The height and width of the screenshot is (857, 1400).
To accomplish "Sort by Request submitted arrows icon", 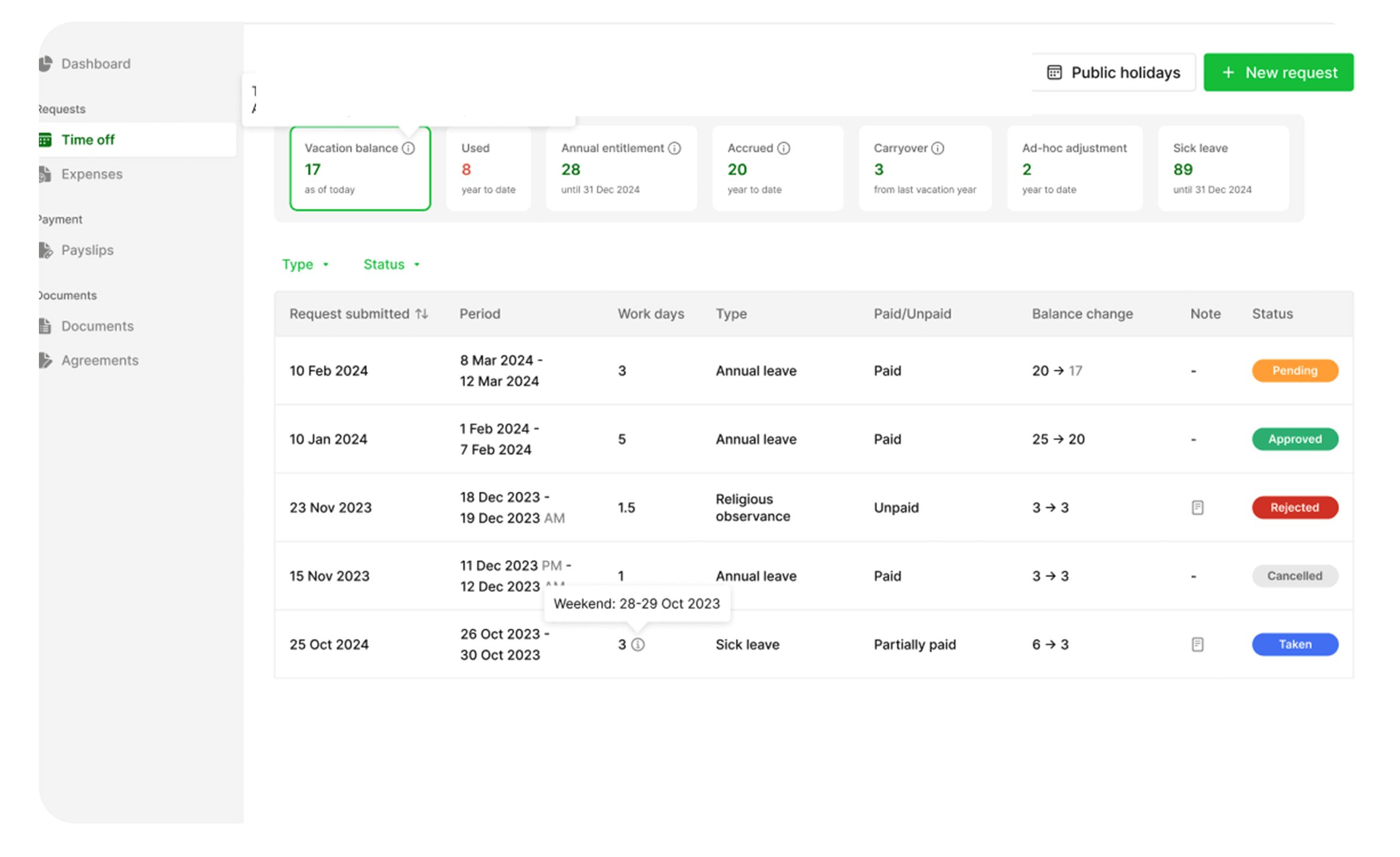I will coord(422,314).
